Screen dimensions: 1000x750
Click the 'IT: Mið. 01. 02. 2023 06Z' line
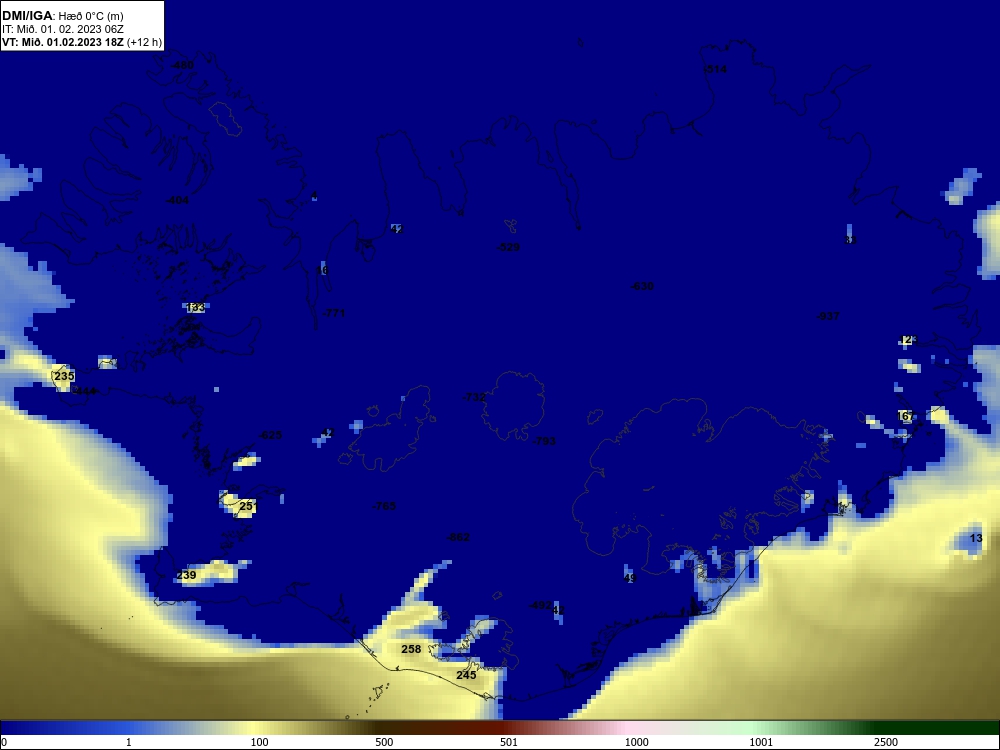(x=62, y=29)
